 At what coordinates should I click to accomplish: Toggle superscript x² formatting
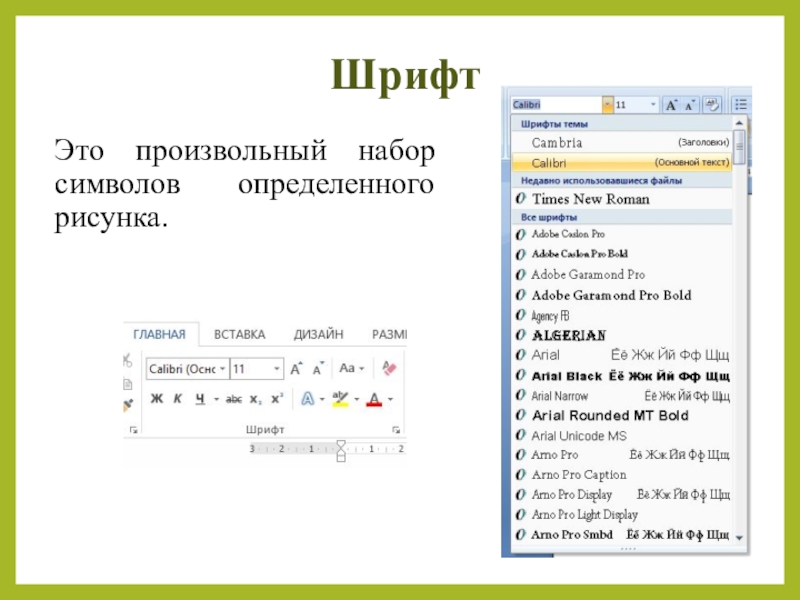(x=277, y=398)
